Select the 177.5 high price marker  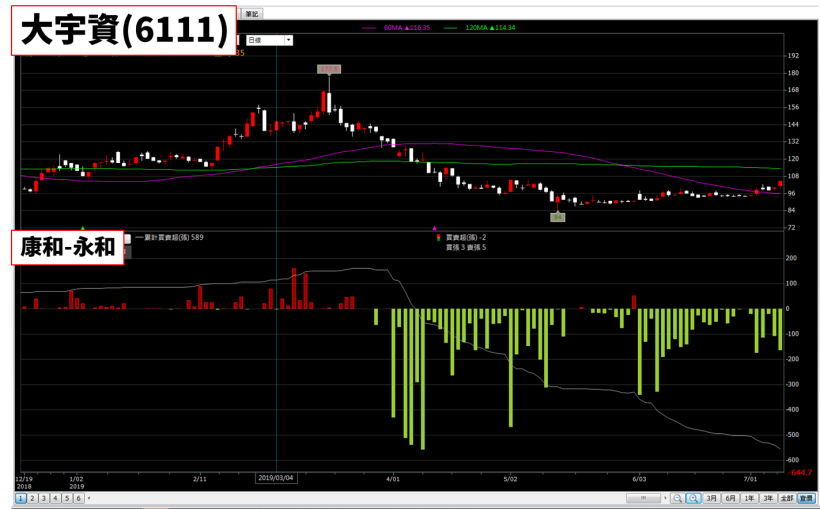coord(329,69)
